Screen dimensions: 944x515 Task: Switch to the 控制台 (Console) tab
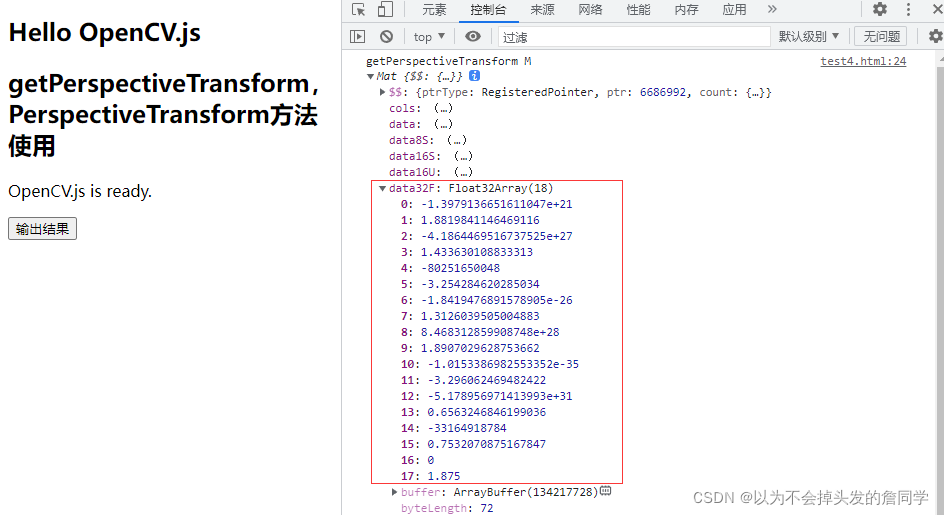click(x=488, y=10)
